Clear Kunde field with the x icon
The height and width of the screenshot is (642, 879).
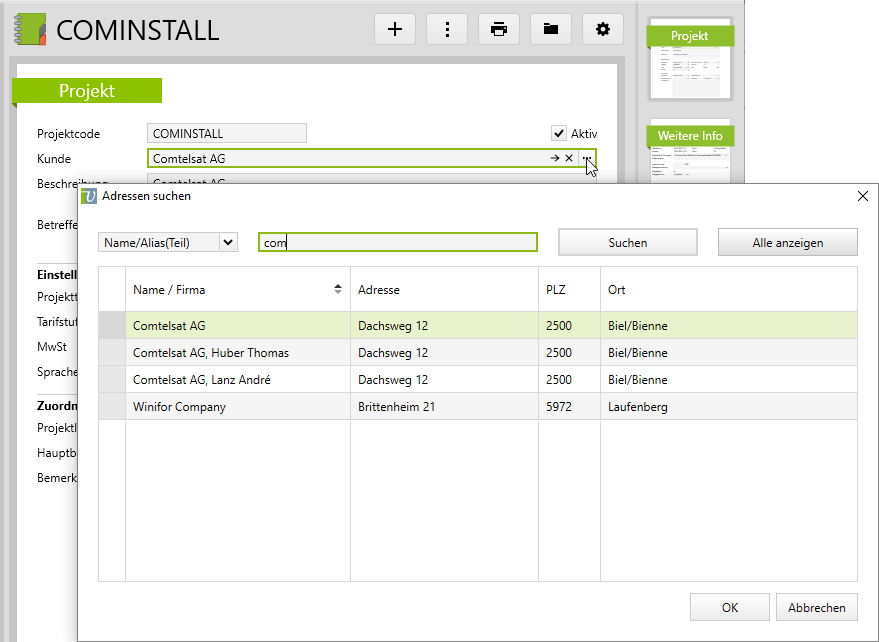569,159
